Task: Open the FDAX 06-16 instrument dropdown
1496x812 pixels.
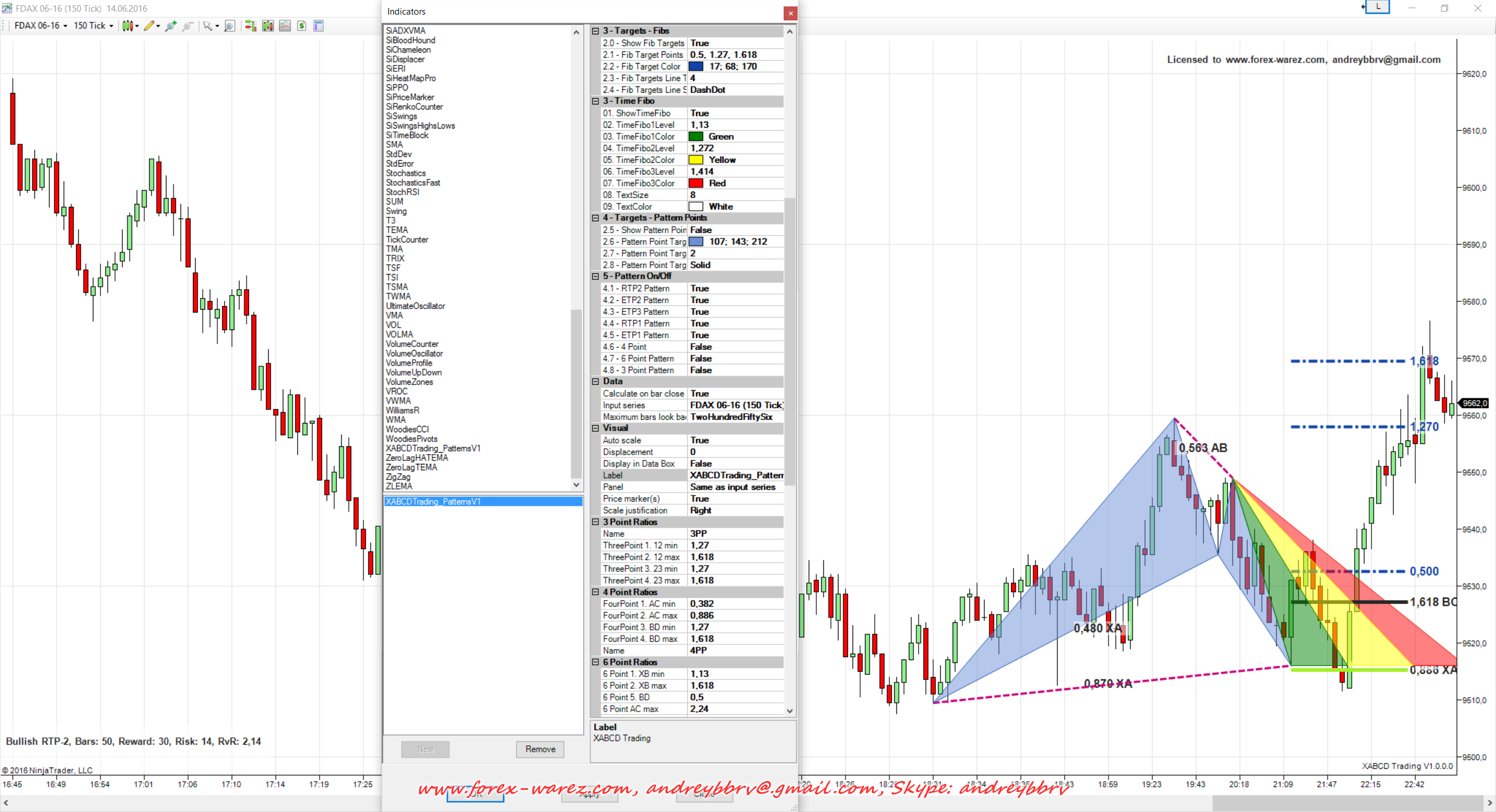Action: tap(41, 26)
